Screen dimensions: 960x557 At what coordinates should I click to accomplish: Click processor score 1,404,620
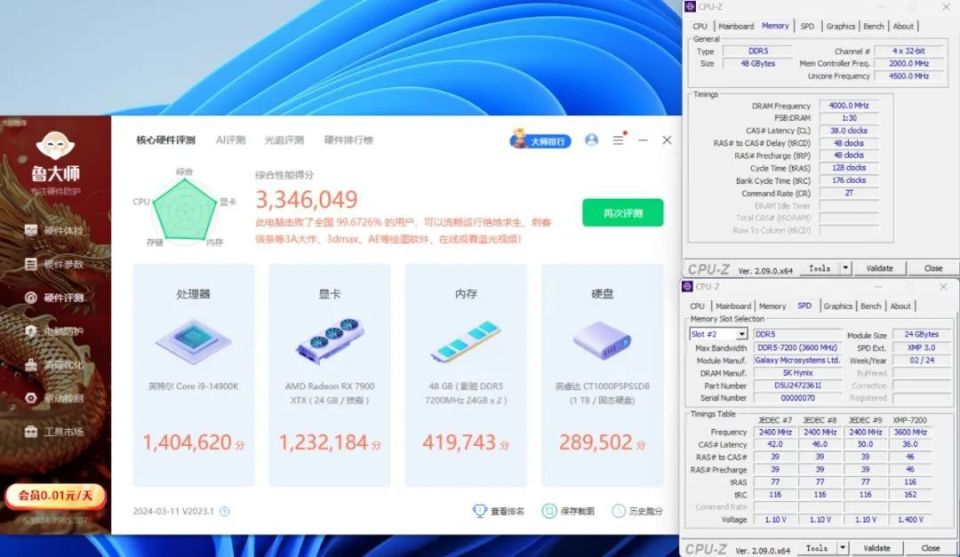[x=187, y=442]
